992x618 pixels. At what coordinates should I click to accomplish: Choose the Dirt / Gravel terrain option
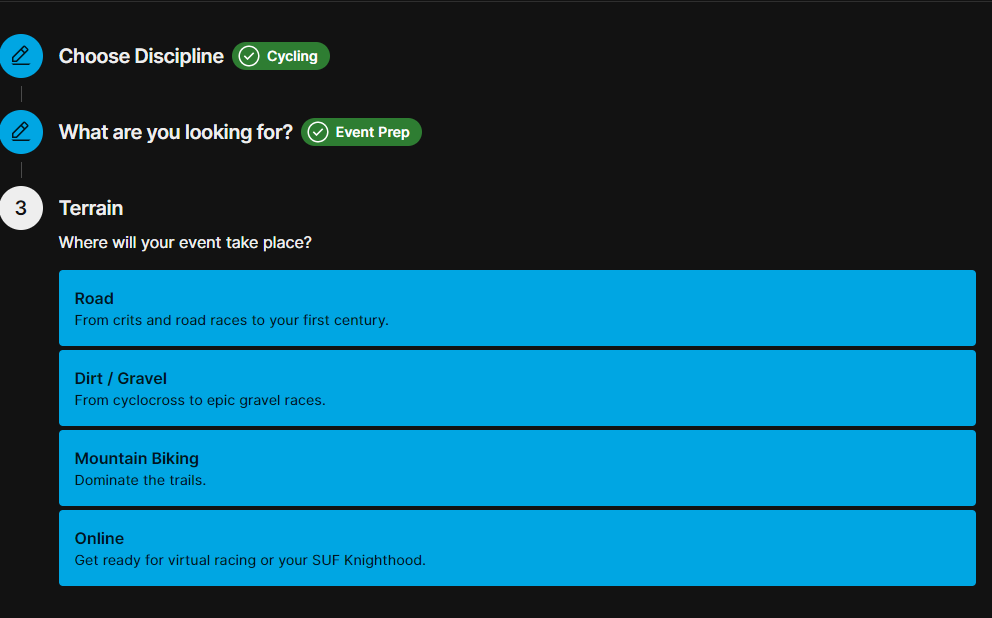tap(517, 388)
